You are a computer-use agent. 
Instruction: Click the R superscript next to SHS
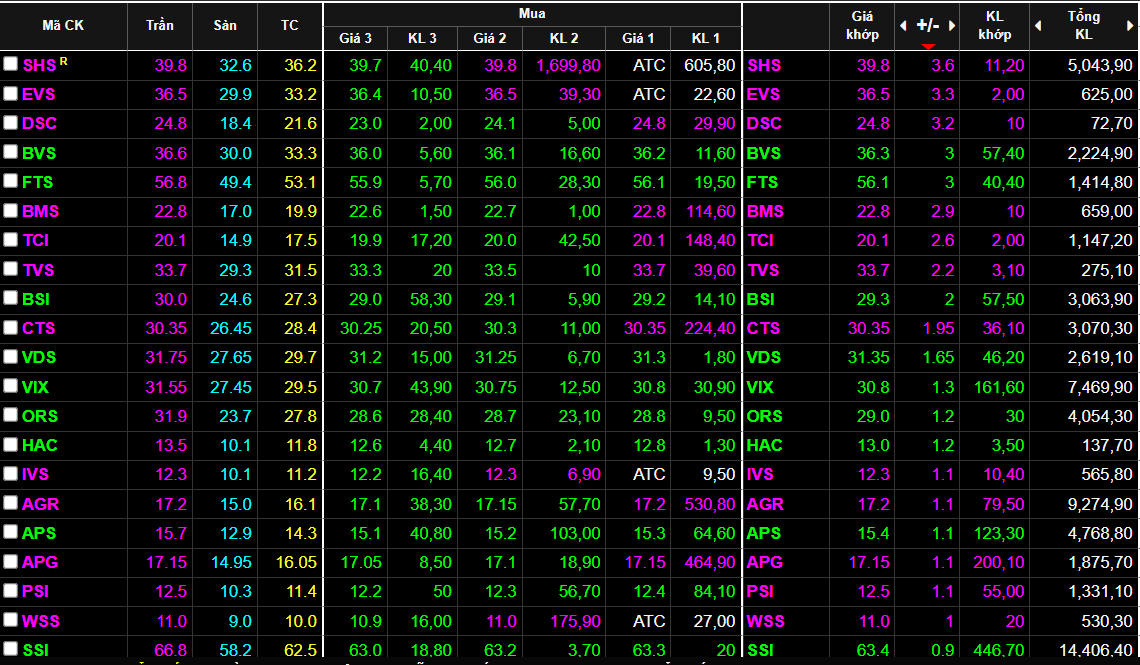click(64, 61)
